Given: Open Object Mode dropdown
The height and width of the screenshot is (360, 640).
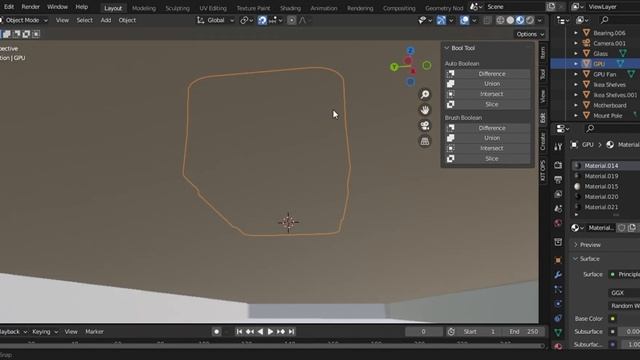Looking at the screenshot, I should [x=24, y=20].
